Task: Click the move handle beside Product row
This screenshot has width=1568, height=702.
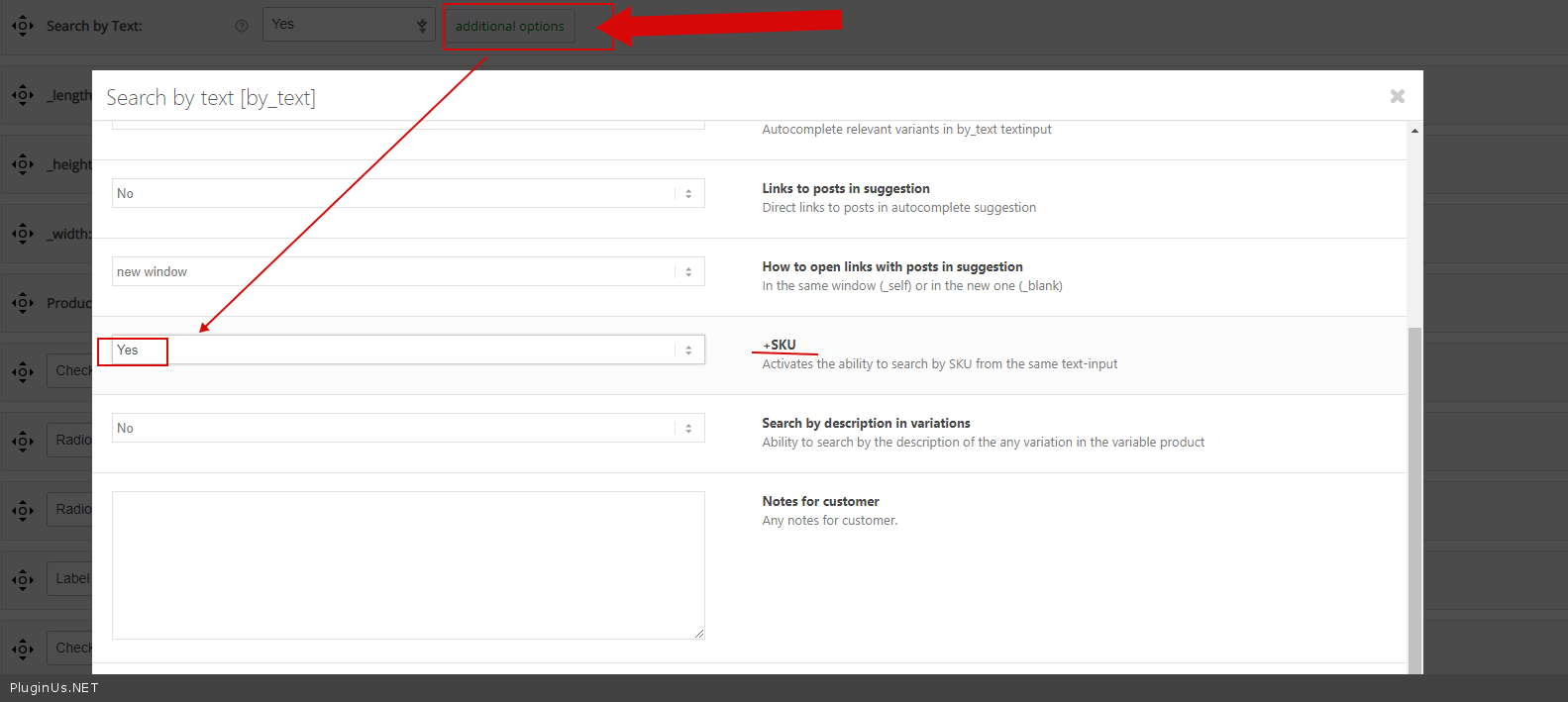Action: pyautogui.click(x=23, y=303)
